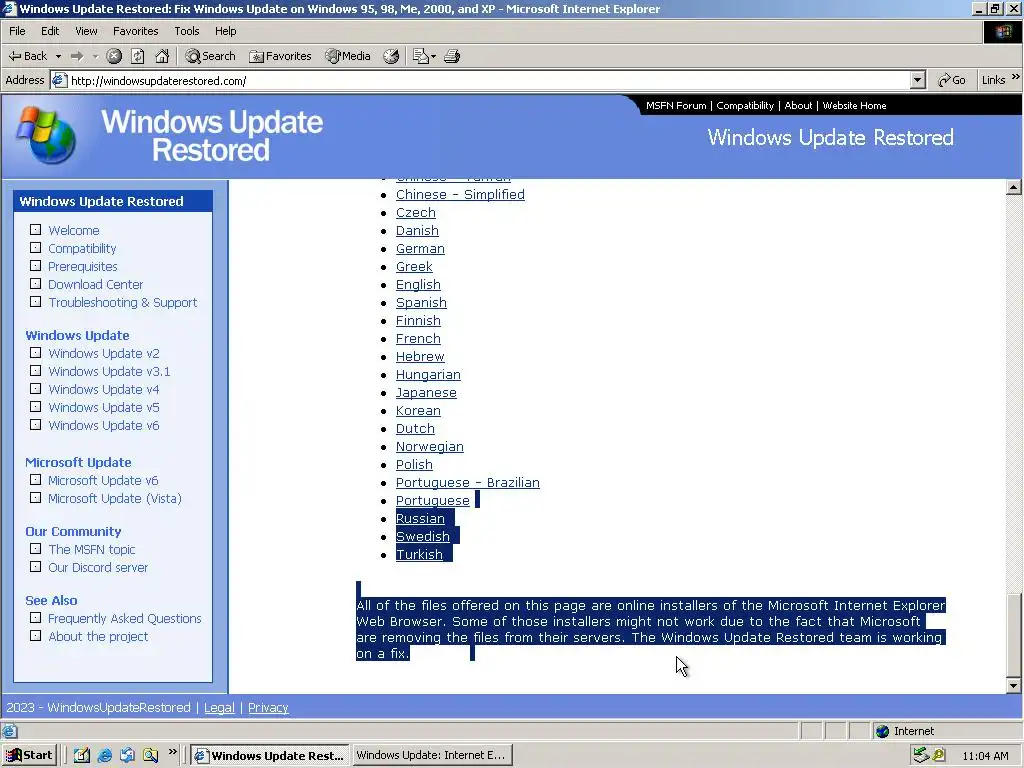Click the Internet zone status bar icon
1024x768 pixels.
pyautogui.click(x=882, y=731)
